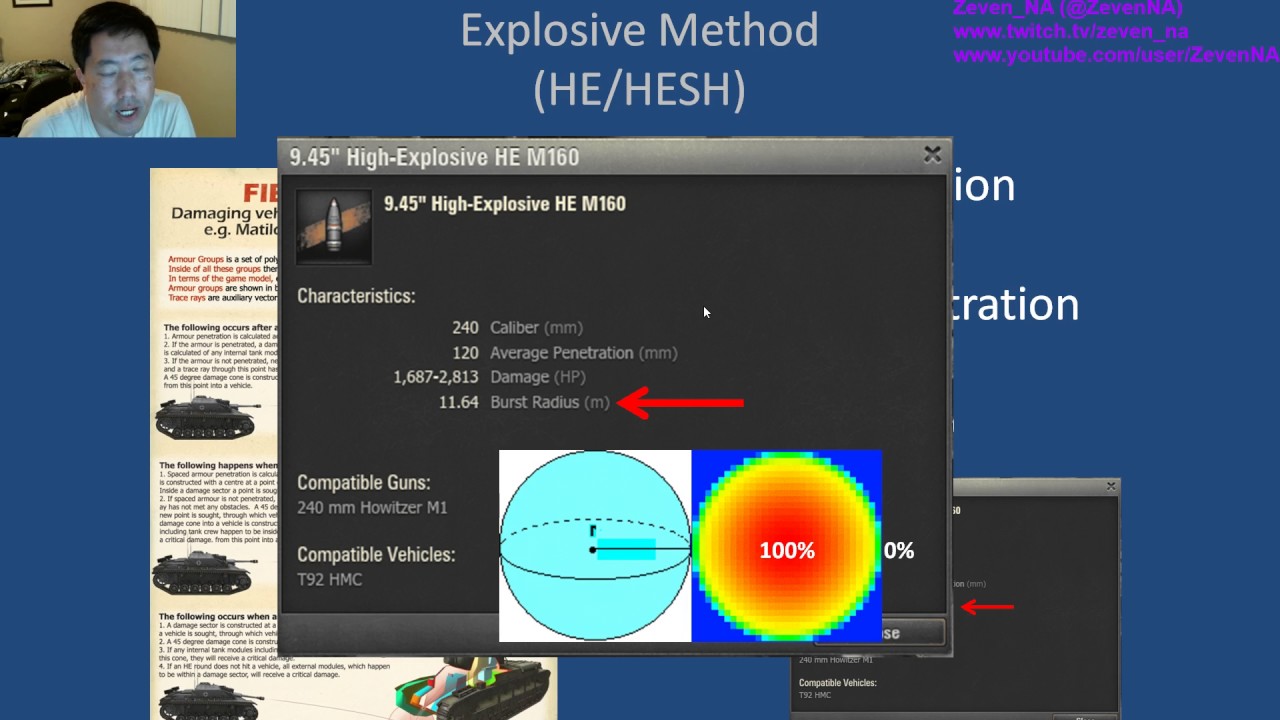The width and height of the screenshot is (1280, 720).
Task: Click the '(HE/HESH)' subtitle text
Action: tap(639, 89)
